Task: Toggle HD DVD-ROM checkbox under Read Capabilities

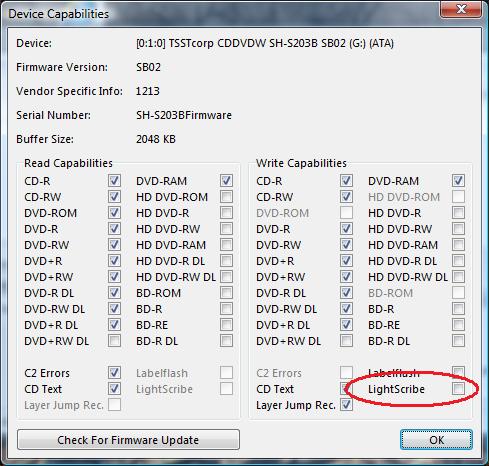Action: click(226, 197)
